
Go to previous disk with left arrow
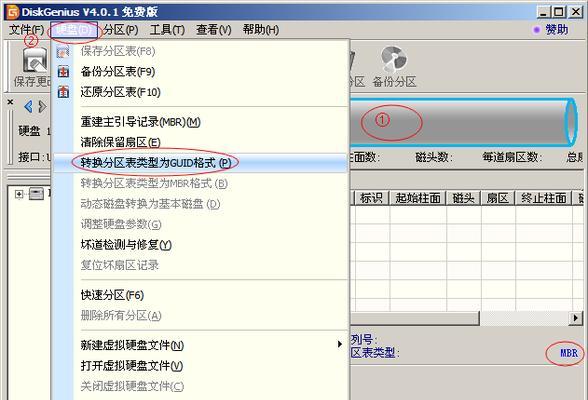[x=28, y=107]
